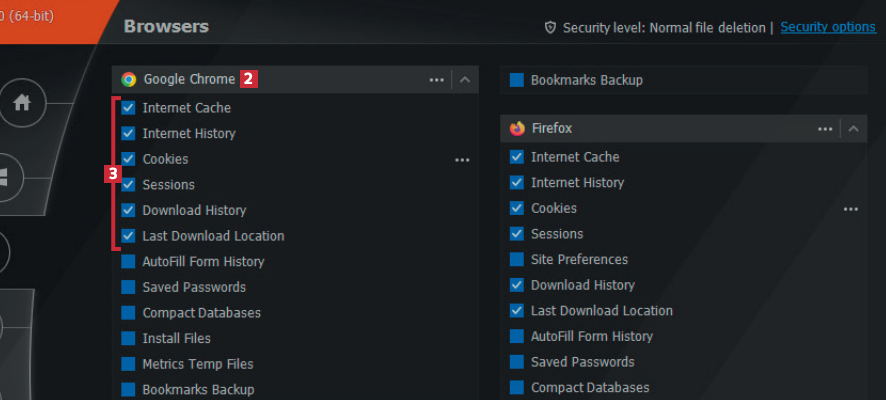Toggle Chrome Compact Databases checkbox
This screenshot has width=886, height=400.
click(x=128, y=313)
